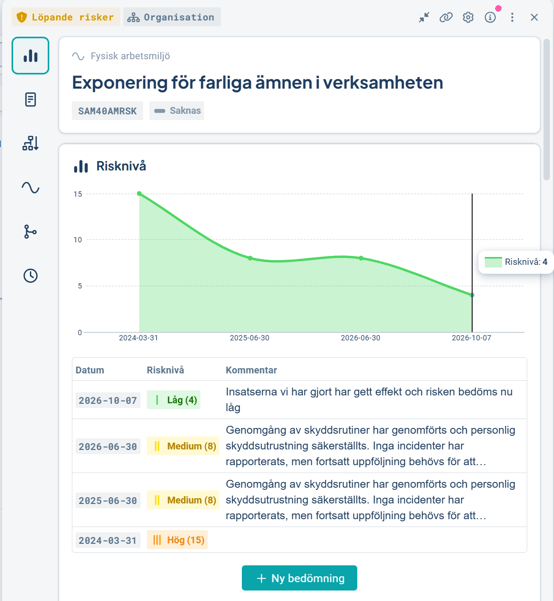Open the truncated comment in the 2026-06-30 row
This screenshot has height=601, width=554.
(x=370, y=446)
